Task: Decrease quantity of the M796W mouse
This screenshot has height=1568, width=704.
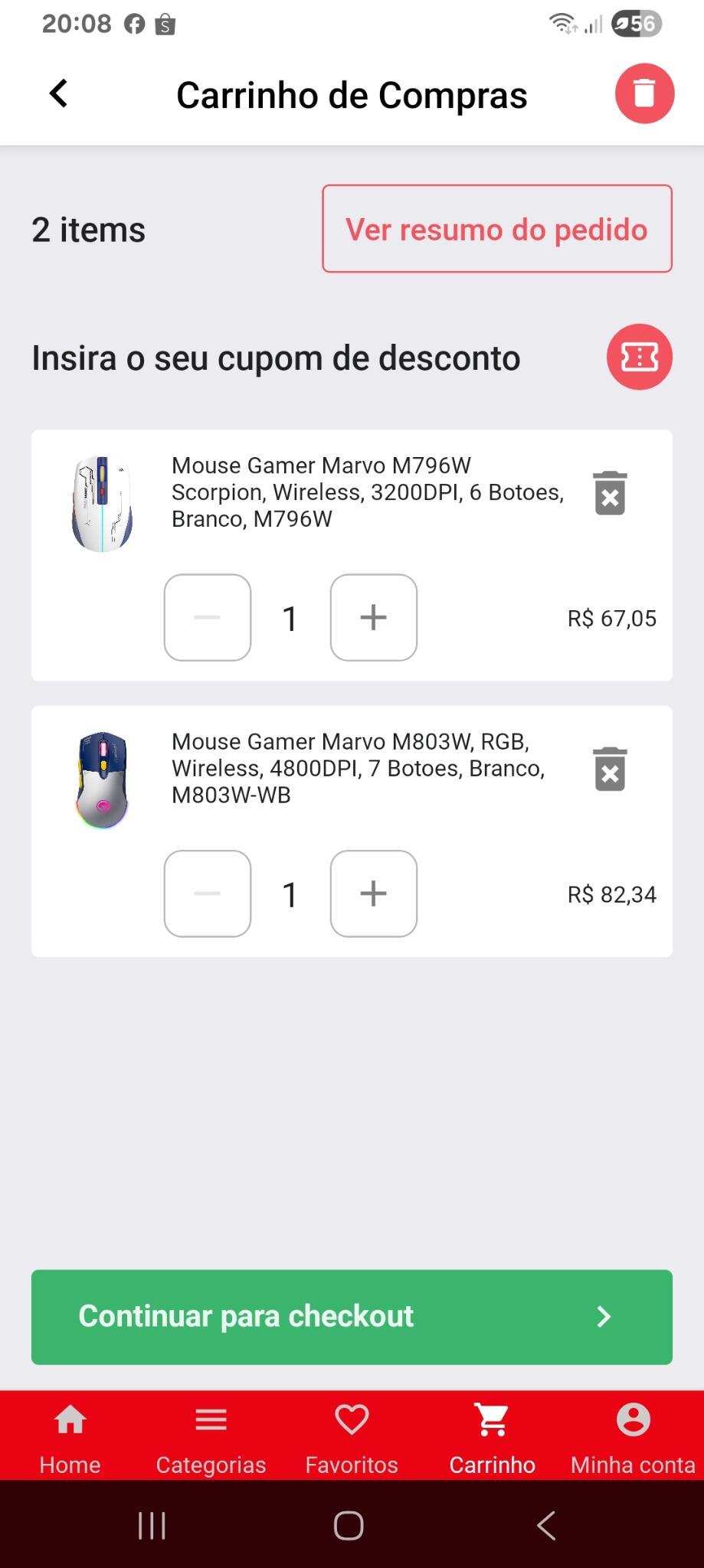Action: coord(208,617)
